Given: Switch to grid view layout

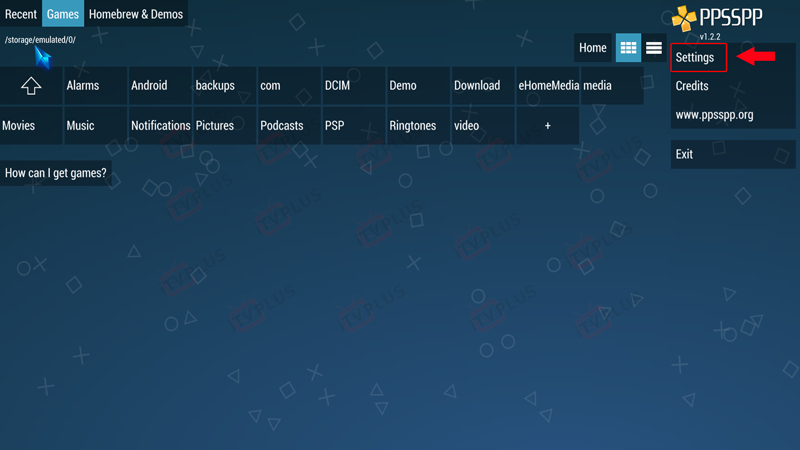Looking at the screenshot, I should (x=628, y=48).
